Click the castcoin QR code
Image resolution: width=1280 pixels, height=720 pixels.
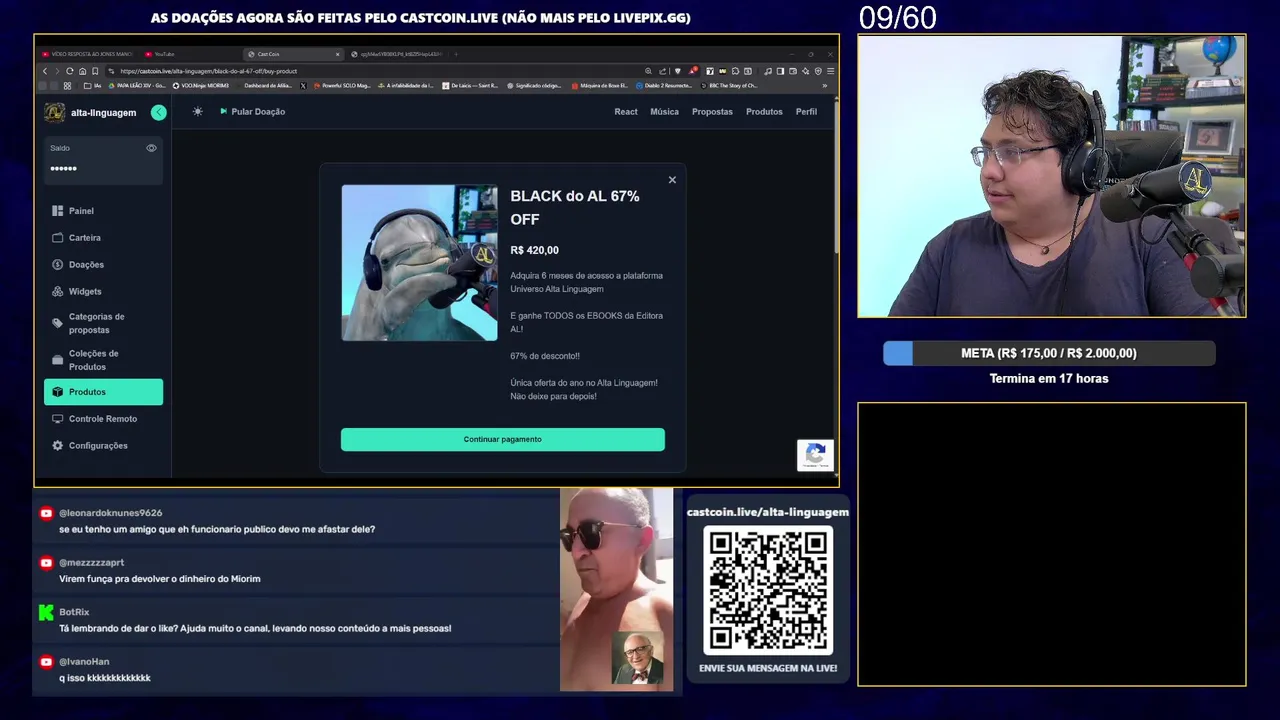click(768, 591)
